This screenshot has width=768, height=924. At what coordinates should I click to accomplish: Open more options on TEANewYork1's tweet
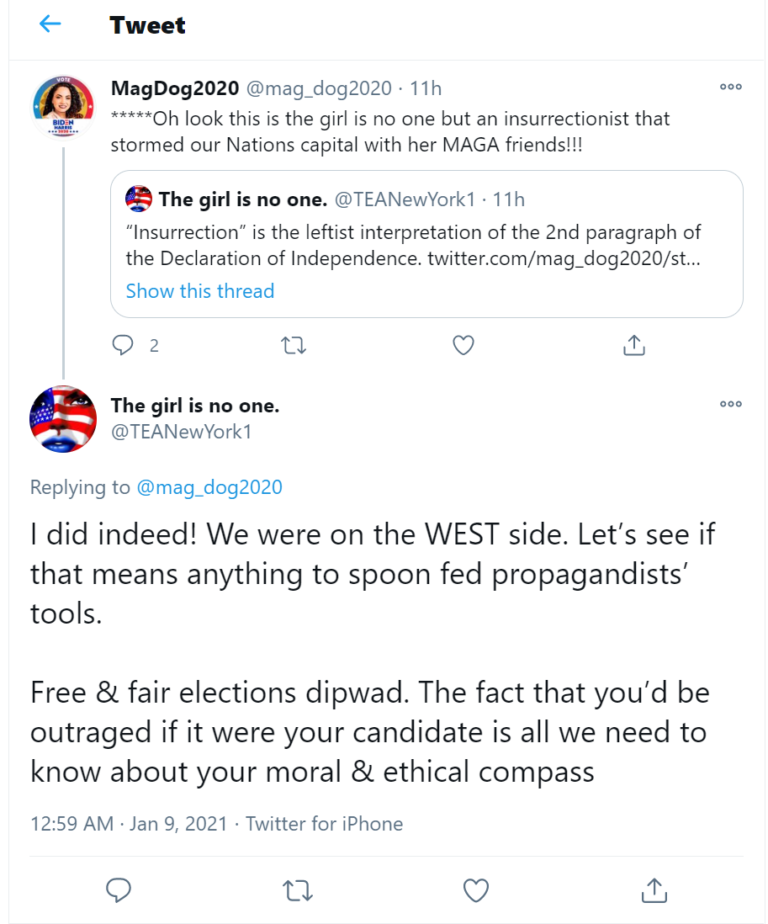point(731,404)
